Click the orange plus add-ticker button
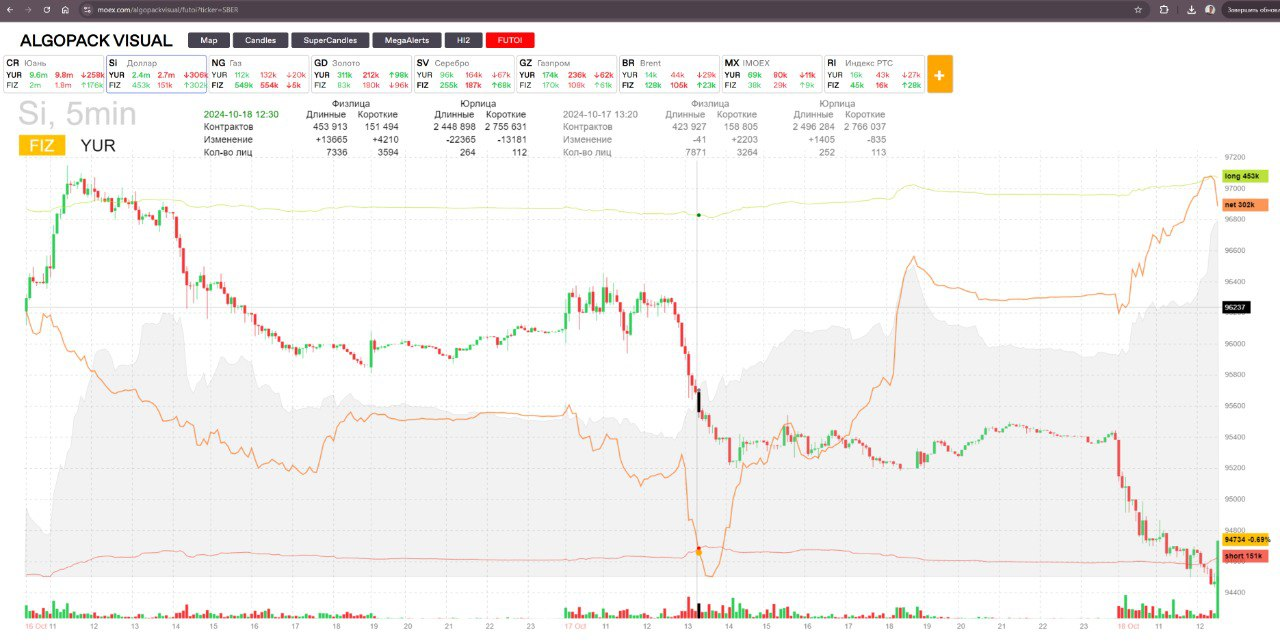The width and height of the screenshot is (1280, 641). click(939, 74)
